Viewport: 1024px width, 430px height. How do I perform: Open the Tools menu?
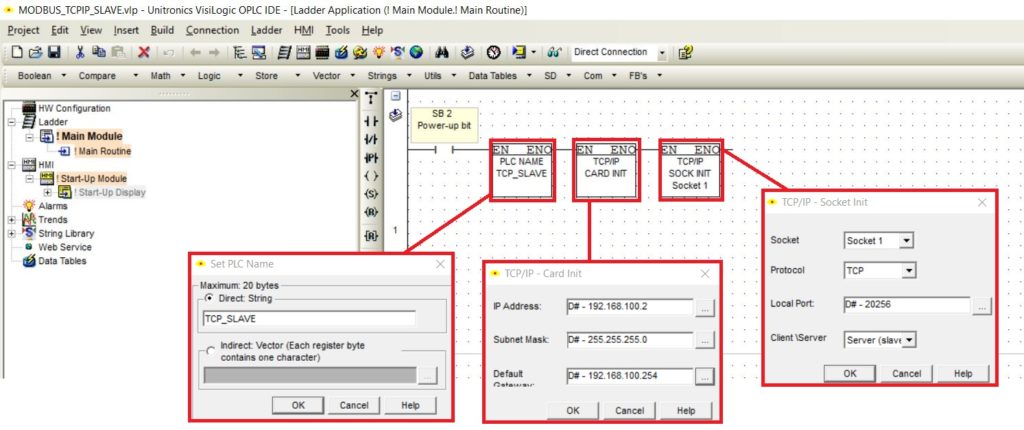coord(338,30)
